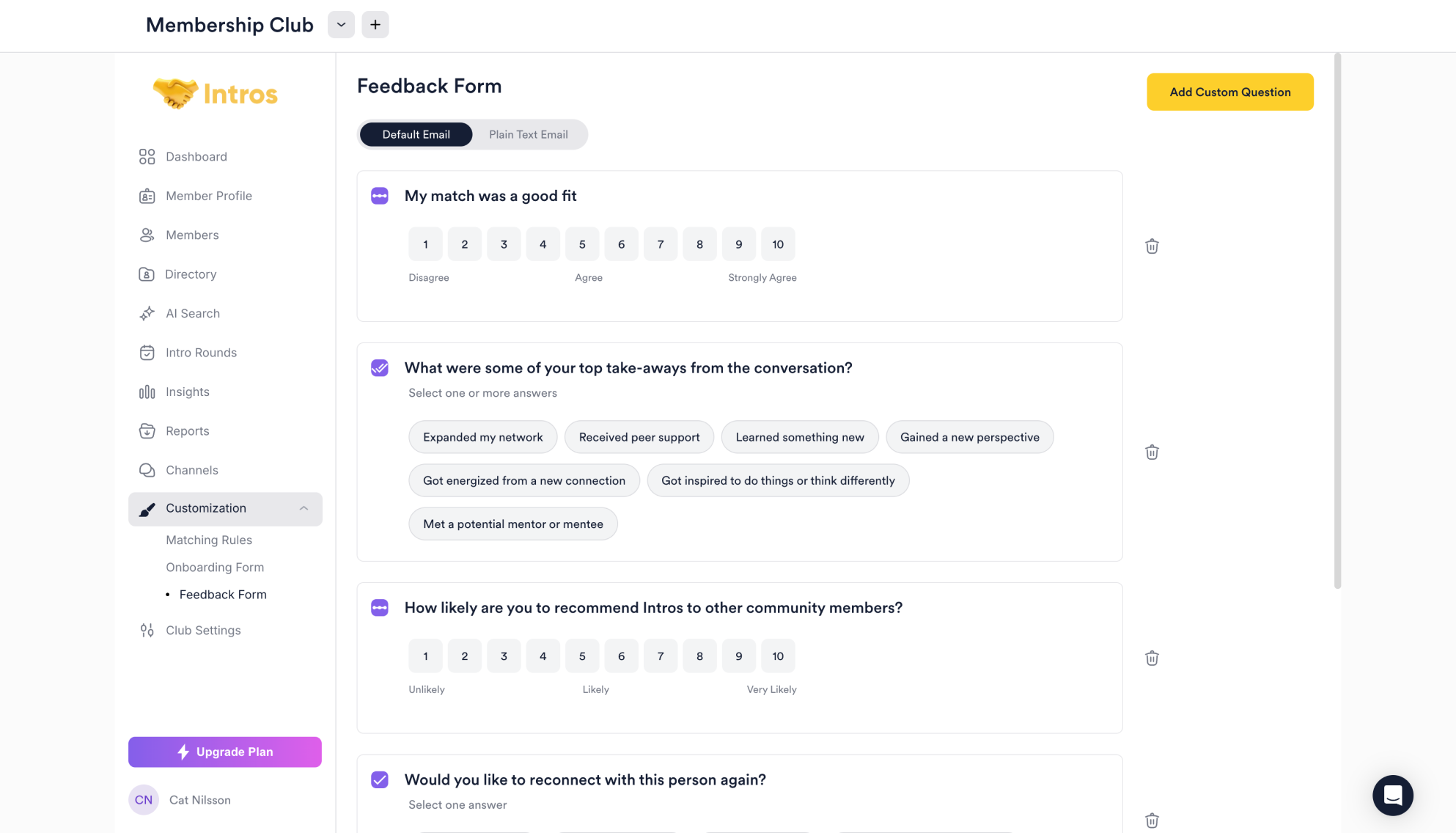Click the Club Settings sliders icon

tap(147, 631)
